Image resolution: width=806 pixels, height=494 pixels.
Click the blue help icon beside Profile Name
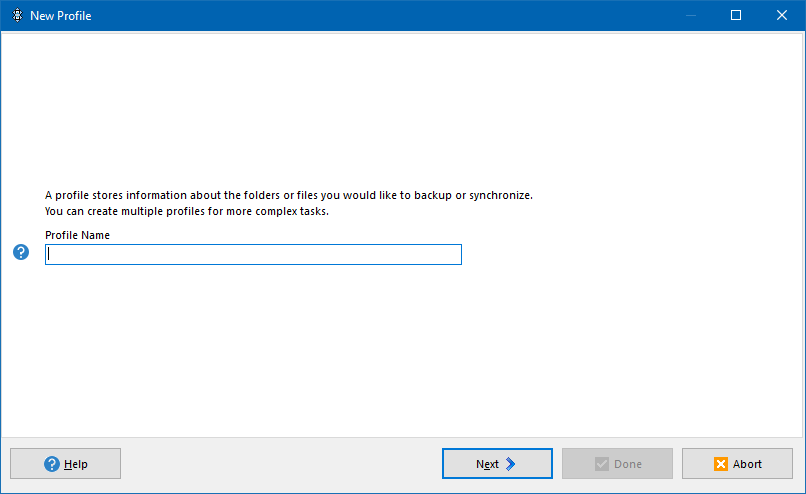pyautogui.click(x=21, y=252)
